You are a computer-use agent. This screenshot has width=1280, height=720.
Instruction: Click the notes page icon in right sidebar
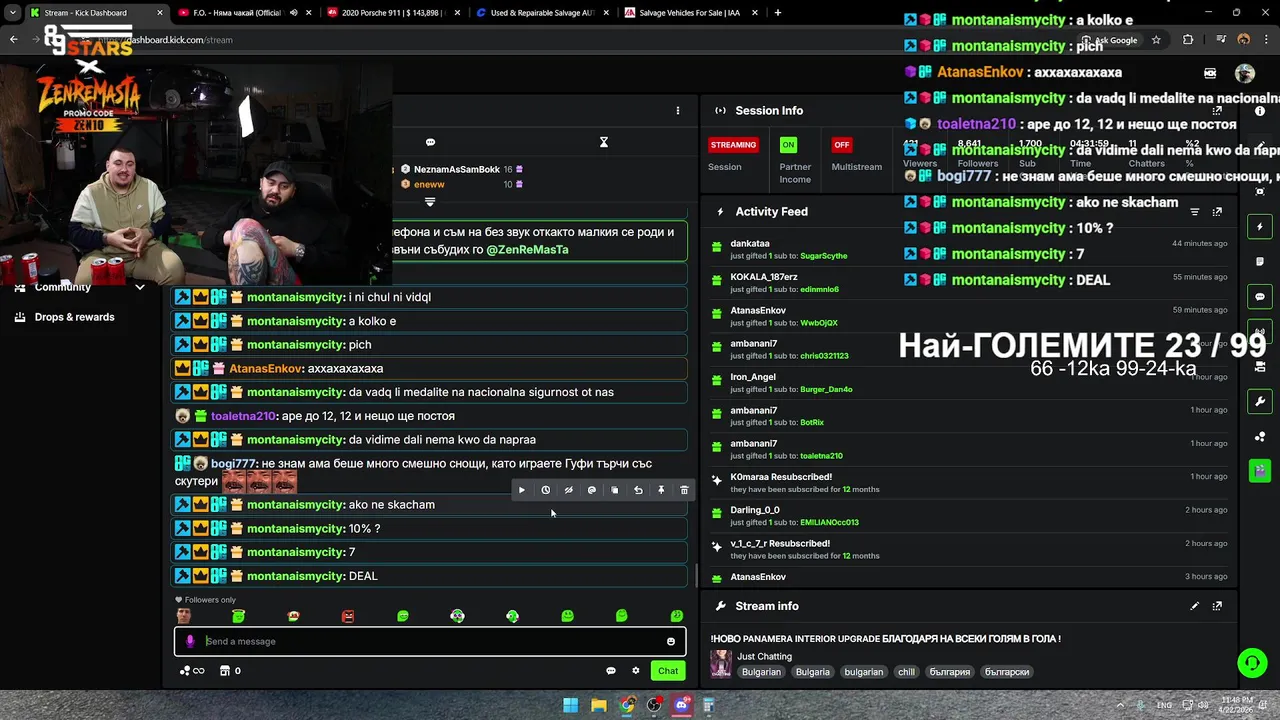pos(1260,262)
